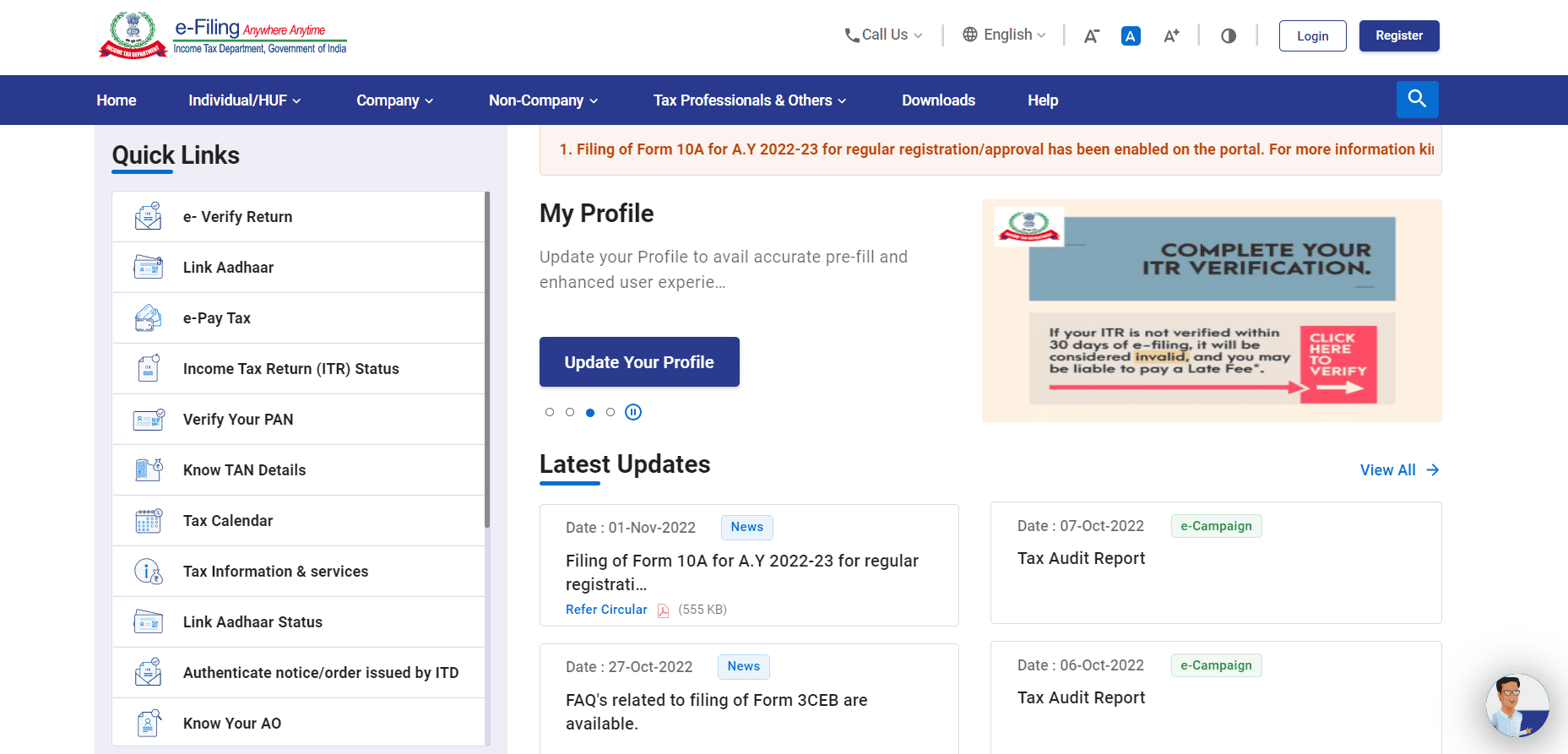Click the View All arrow icon
This screenshot has width=1568, height=754.
(1433, 470)
